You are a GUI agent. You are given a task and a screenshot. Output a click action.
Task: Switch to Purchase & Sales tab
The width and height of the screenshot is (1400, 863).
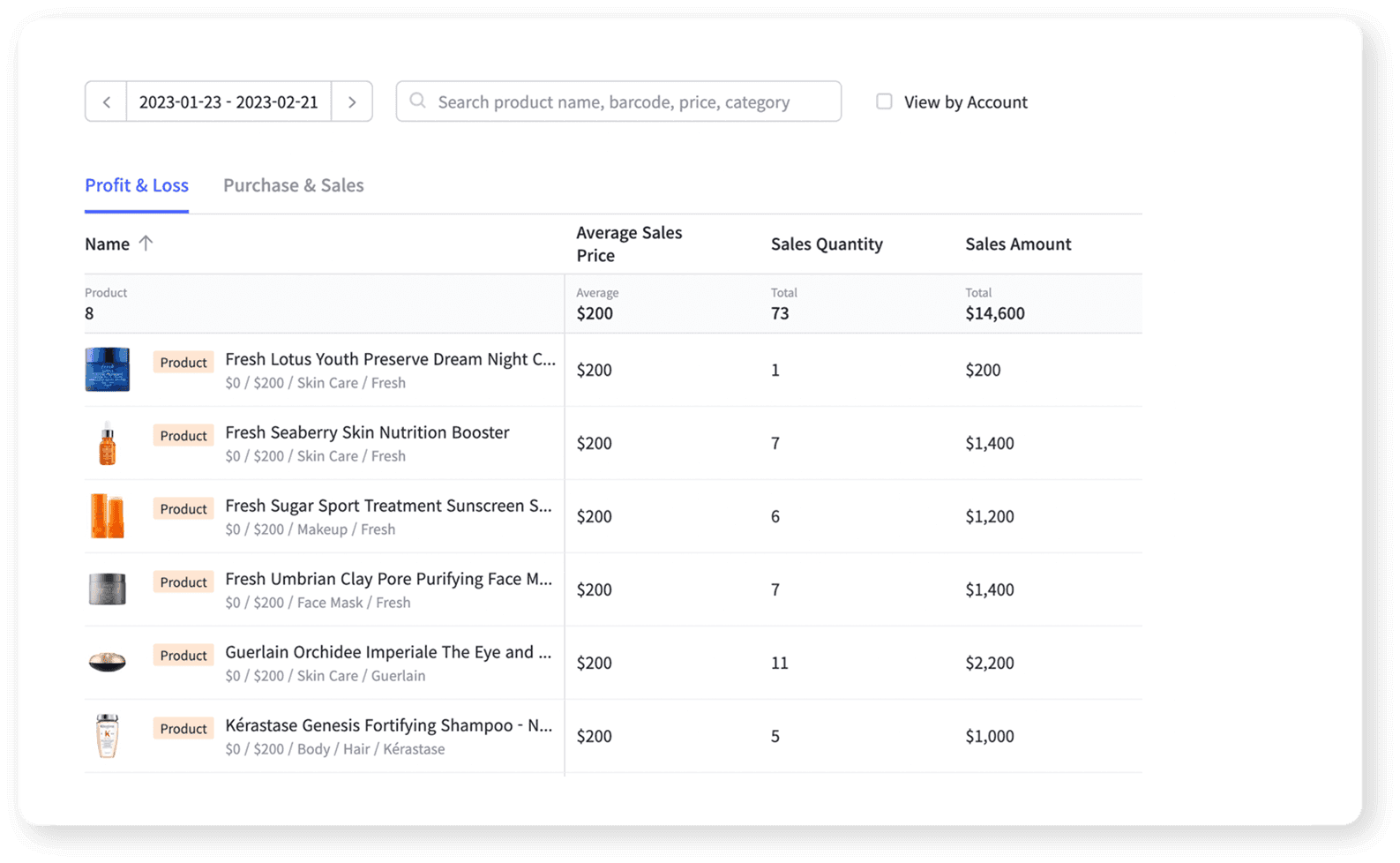(293, 185)
